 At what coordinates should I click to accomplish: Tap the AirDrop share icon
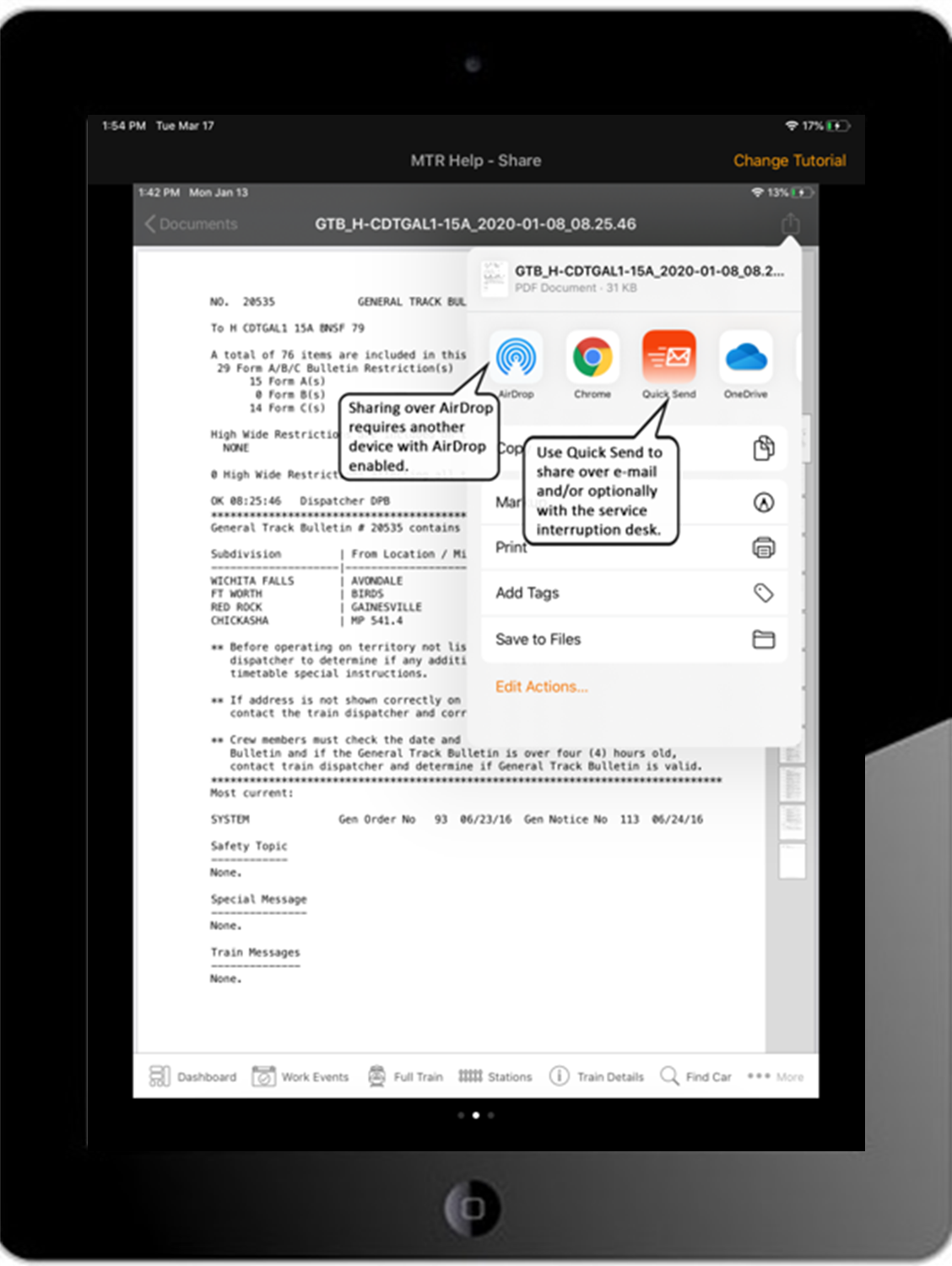coord(516,358)
